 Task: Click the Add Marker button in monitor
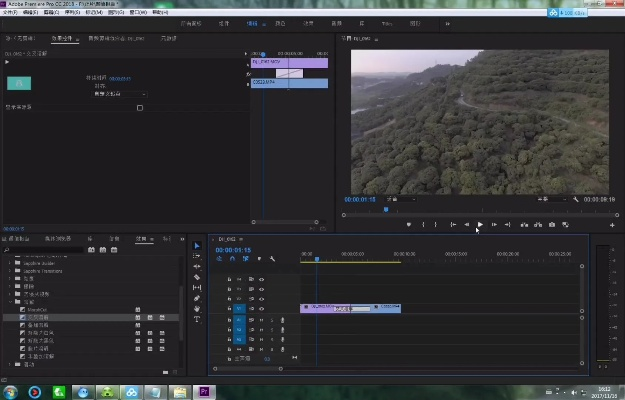pyautogui.click(x=408, y=225)
